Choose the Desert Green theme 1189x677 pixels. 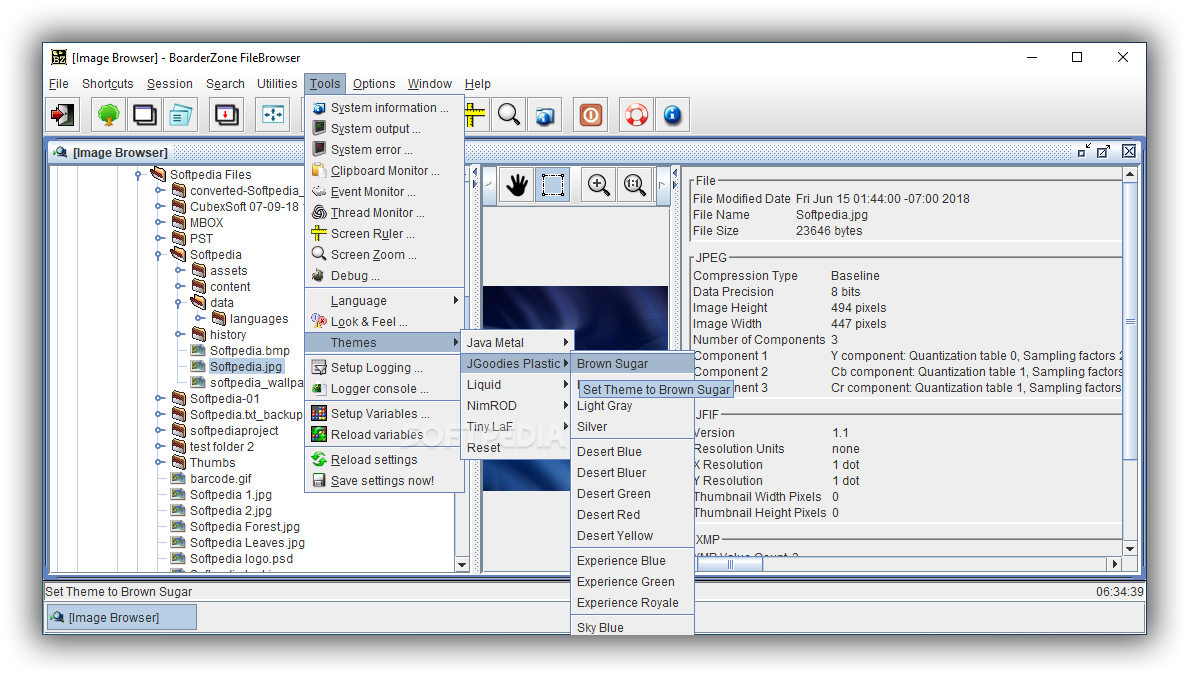coord(632,494)
